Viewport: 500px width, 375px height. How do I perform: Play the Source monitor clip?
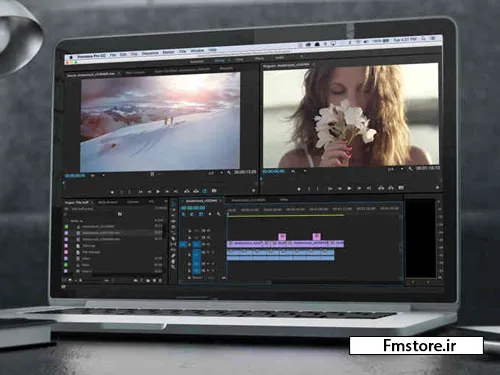click(158, 192)
